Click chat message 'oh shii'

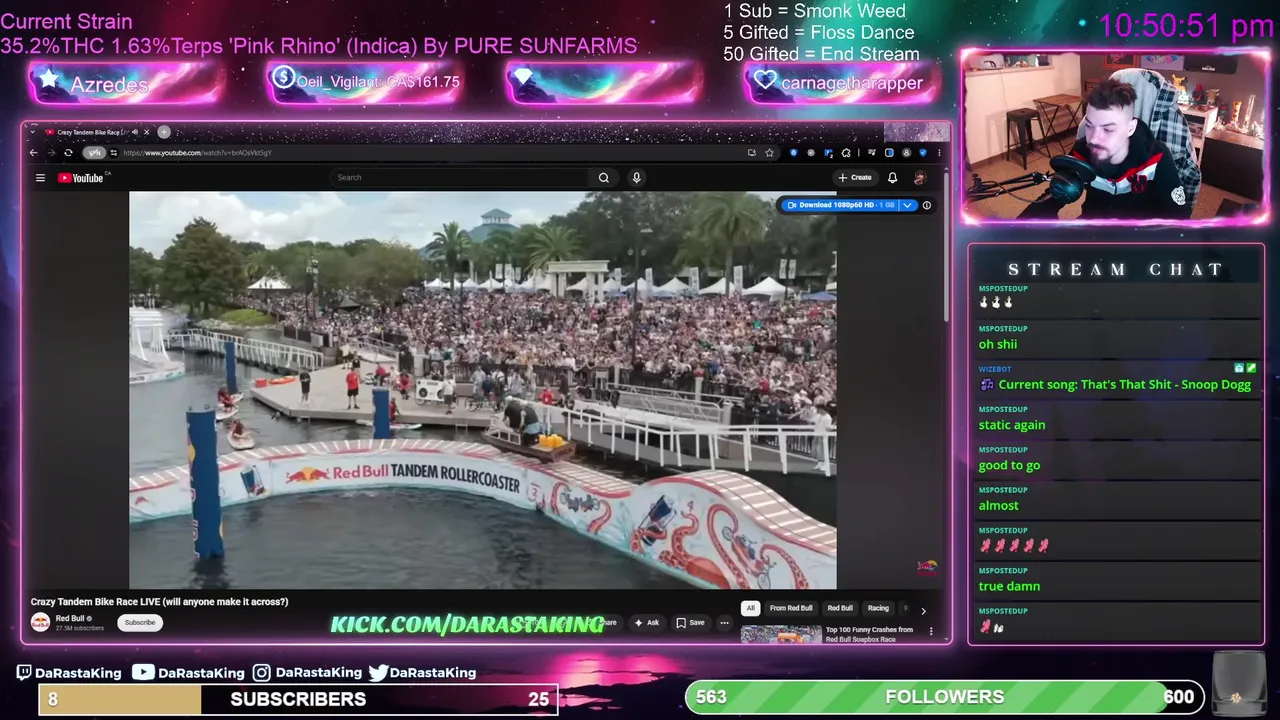click(x=998, y=344)
